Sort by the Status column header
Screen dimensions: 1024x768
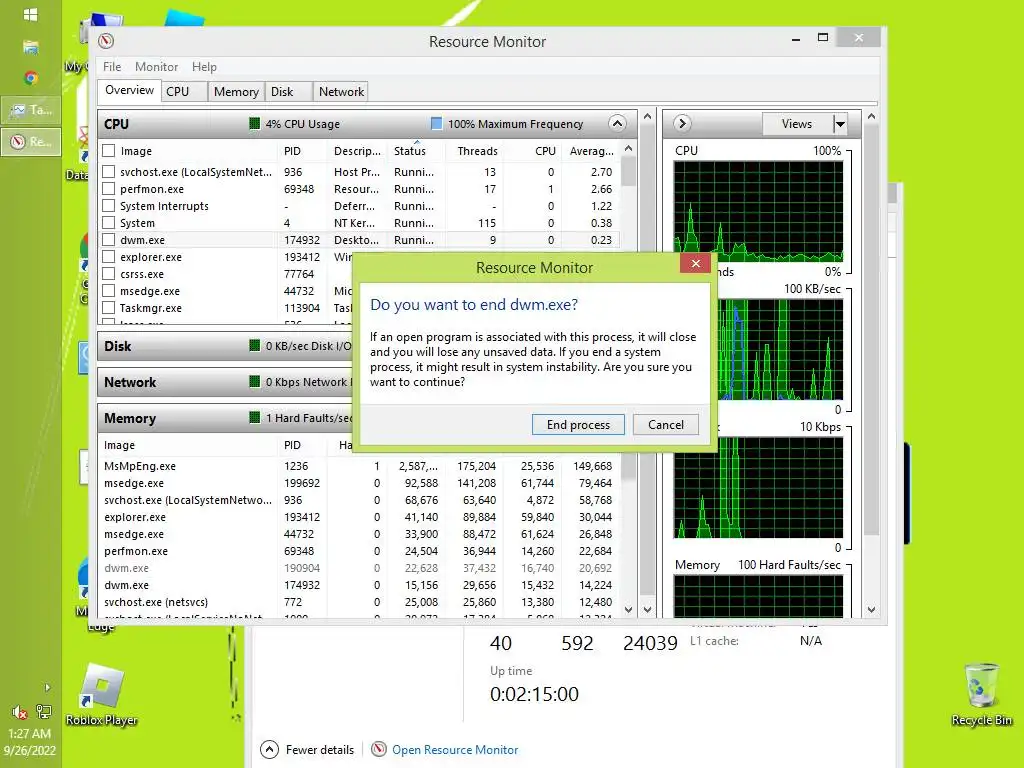pyautogui.click(x=416, y=151)
